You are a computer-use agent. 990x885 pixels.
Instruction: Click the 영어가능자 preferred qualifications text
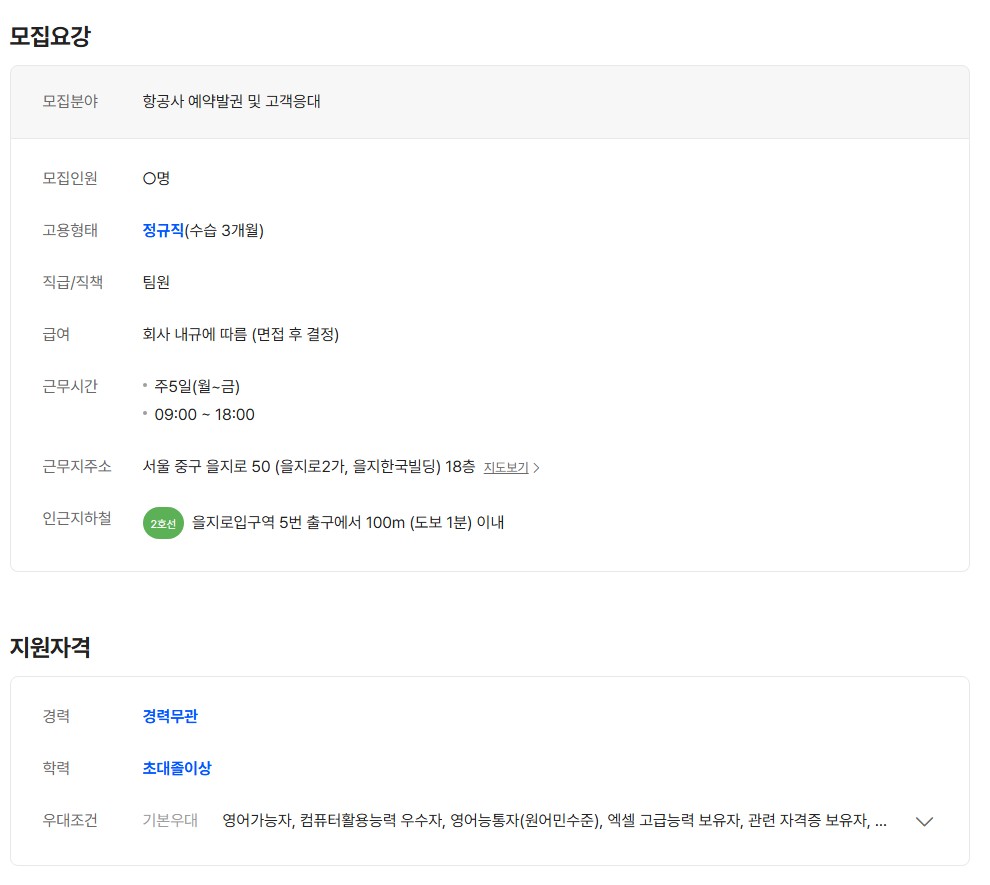(x=555, y=820)
